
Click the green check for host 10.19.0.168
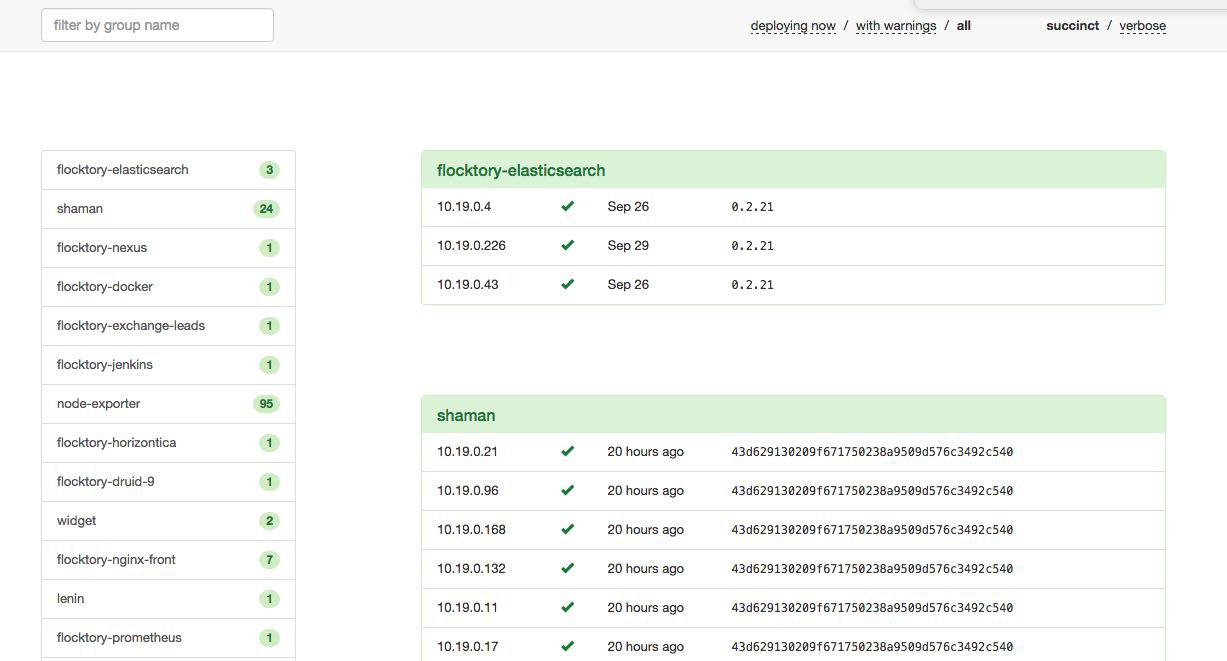point(567,530)
